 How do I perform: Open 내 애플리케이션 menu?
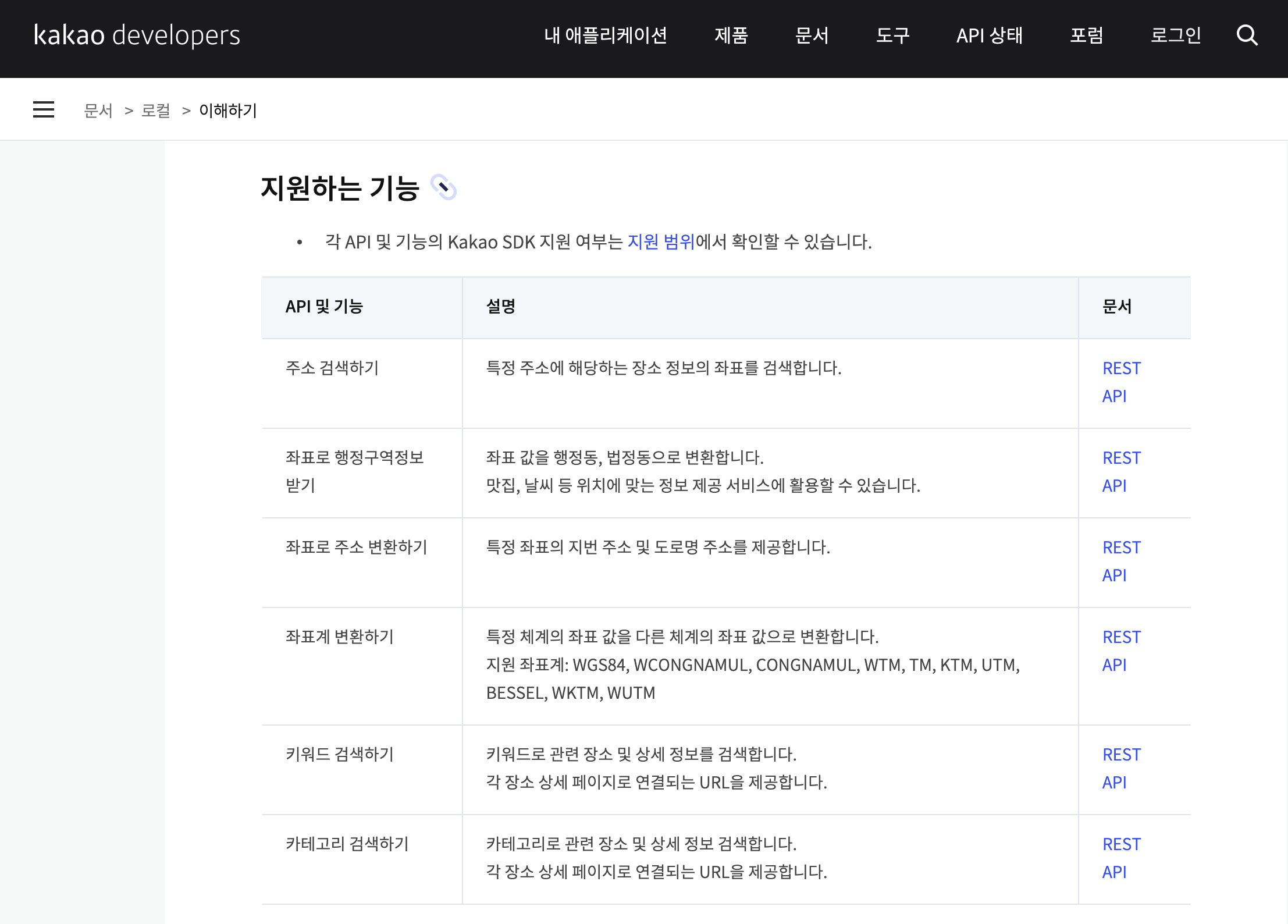[605, 35]
